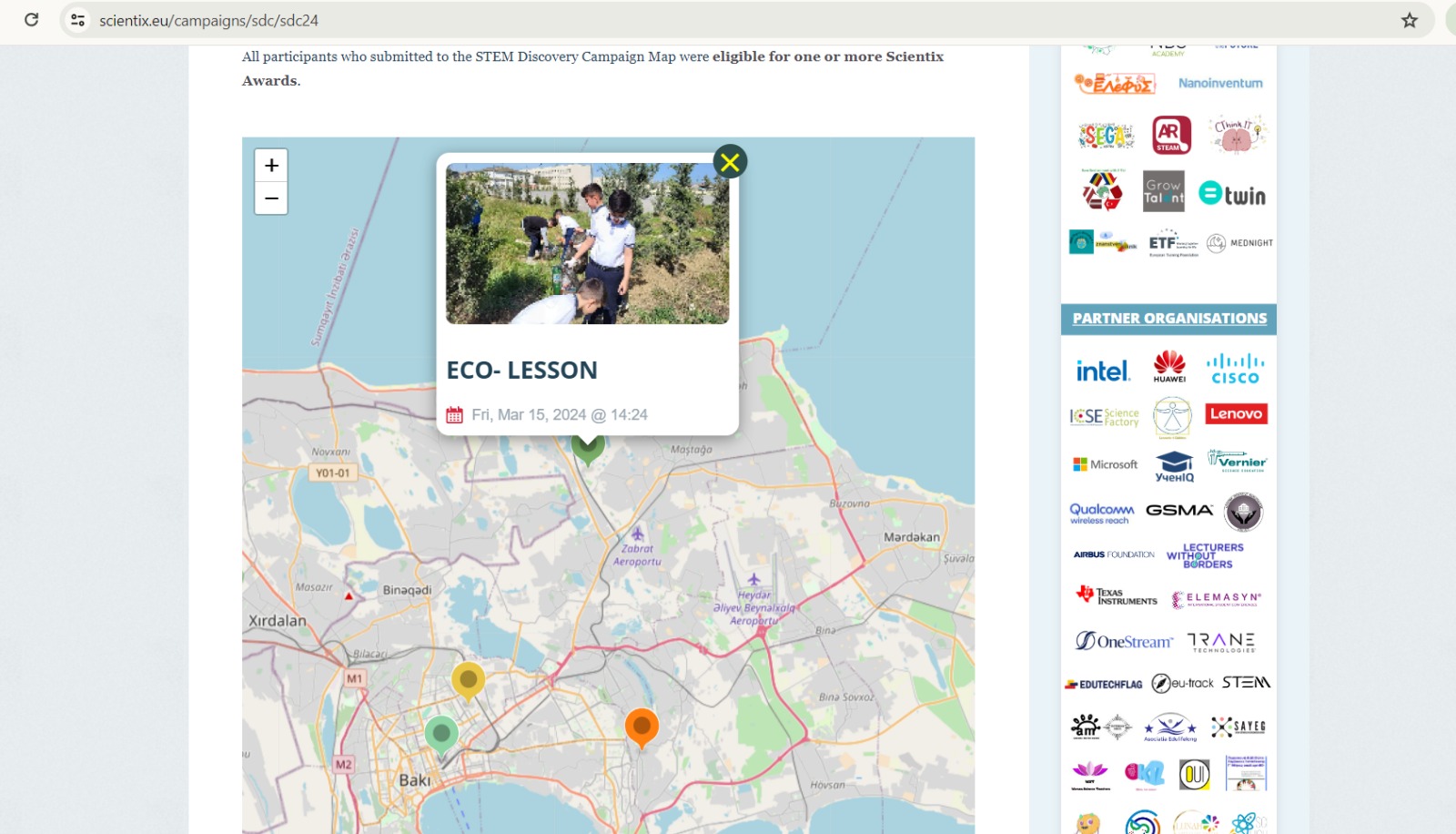Select the light green map pin near Bakı

[x=441, y=736]
